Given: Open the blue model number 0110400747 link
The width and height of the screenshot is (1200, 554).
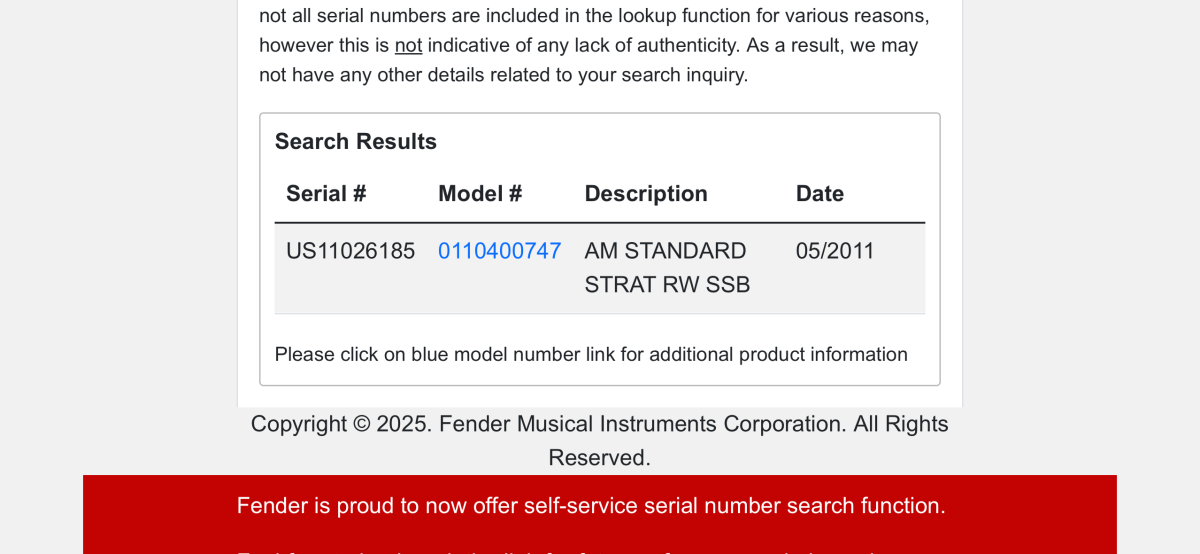Looking at the screenshot, I should [x=499, y=251].
